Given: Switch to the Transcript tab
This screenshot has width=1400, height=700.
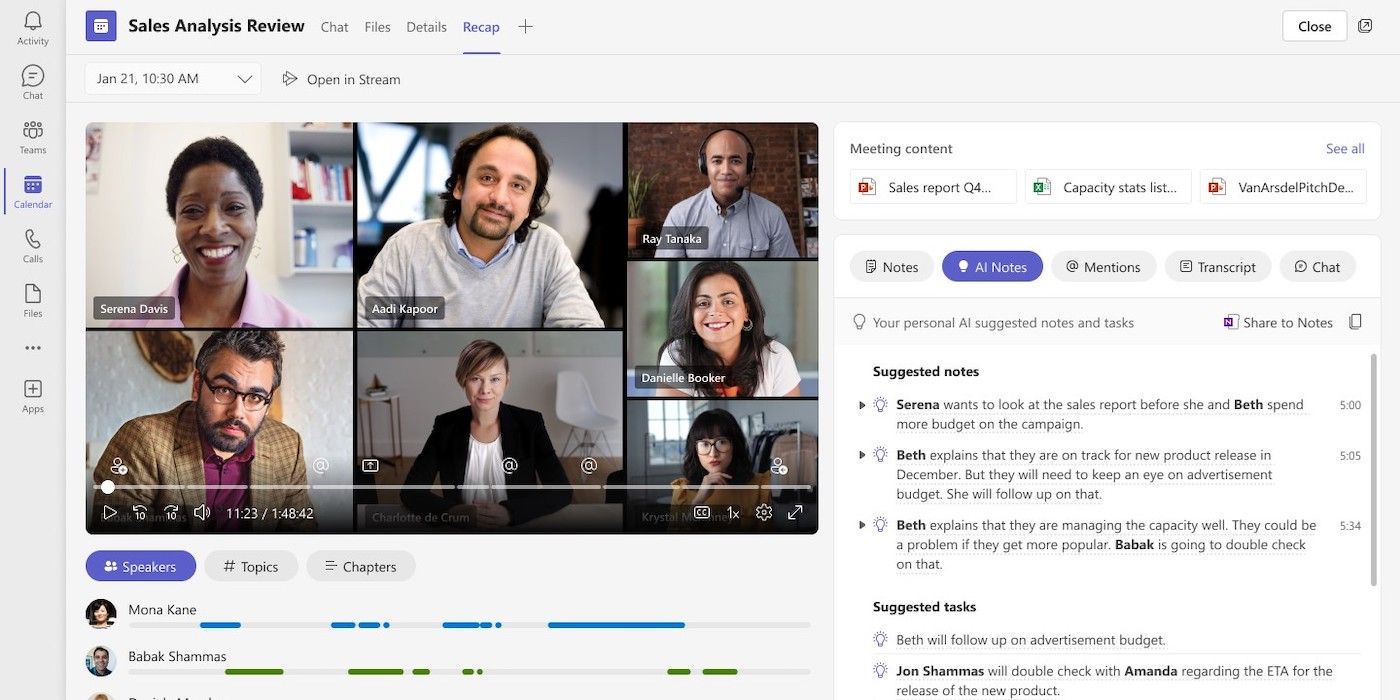Looking at the screenshot, I should click(1217, 266).
